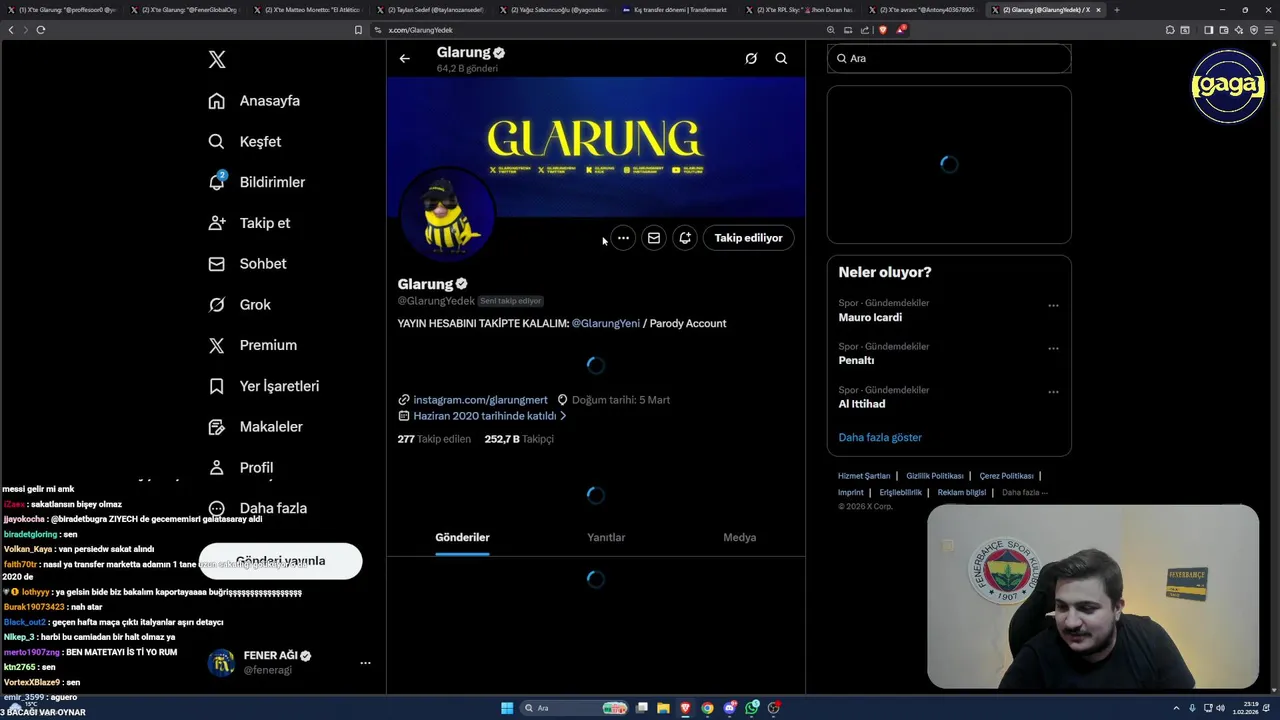Image resolution: width=1280 pixels, height=720 pixels.
Task: Open Anasayfa home page
Action: 254,101
